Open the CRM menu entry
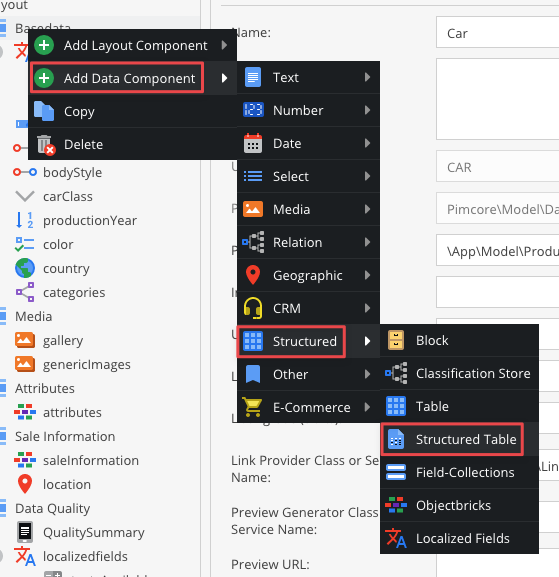 [x=308, y=308]
